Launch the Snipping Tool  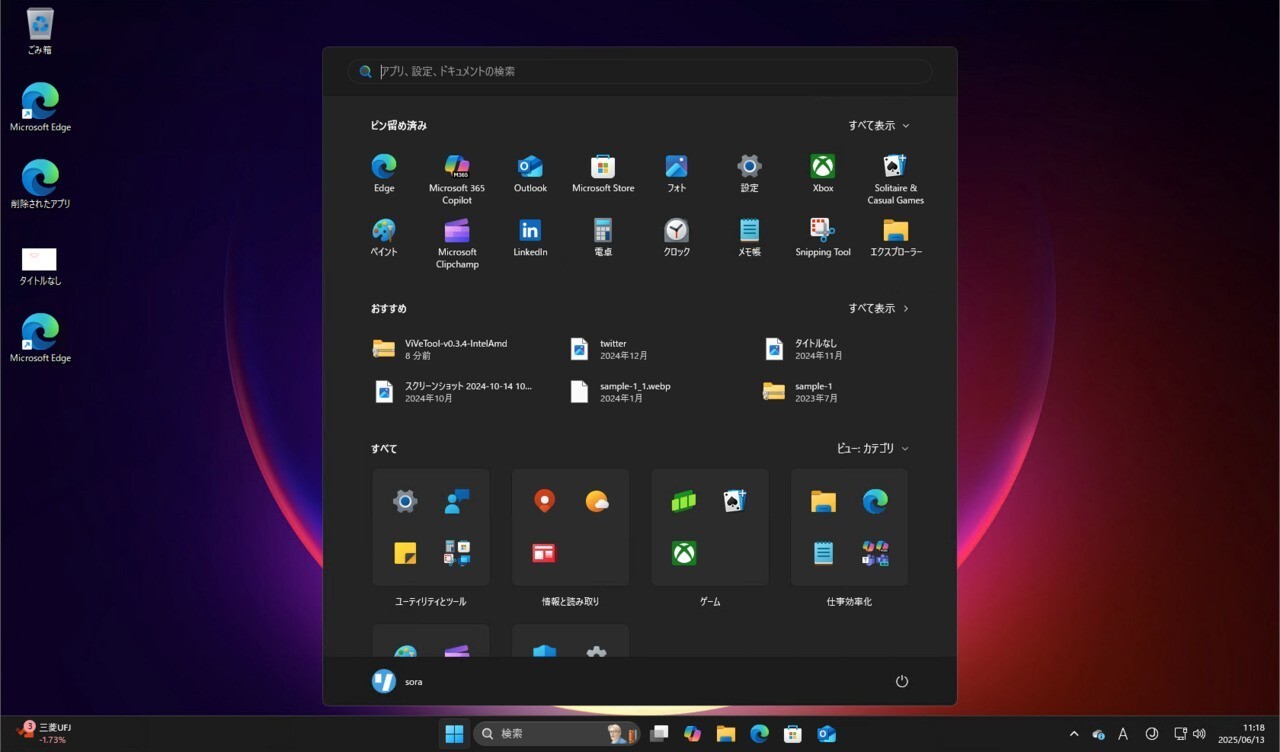[822, 231]
